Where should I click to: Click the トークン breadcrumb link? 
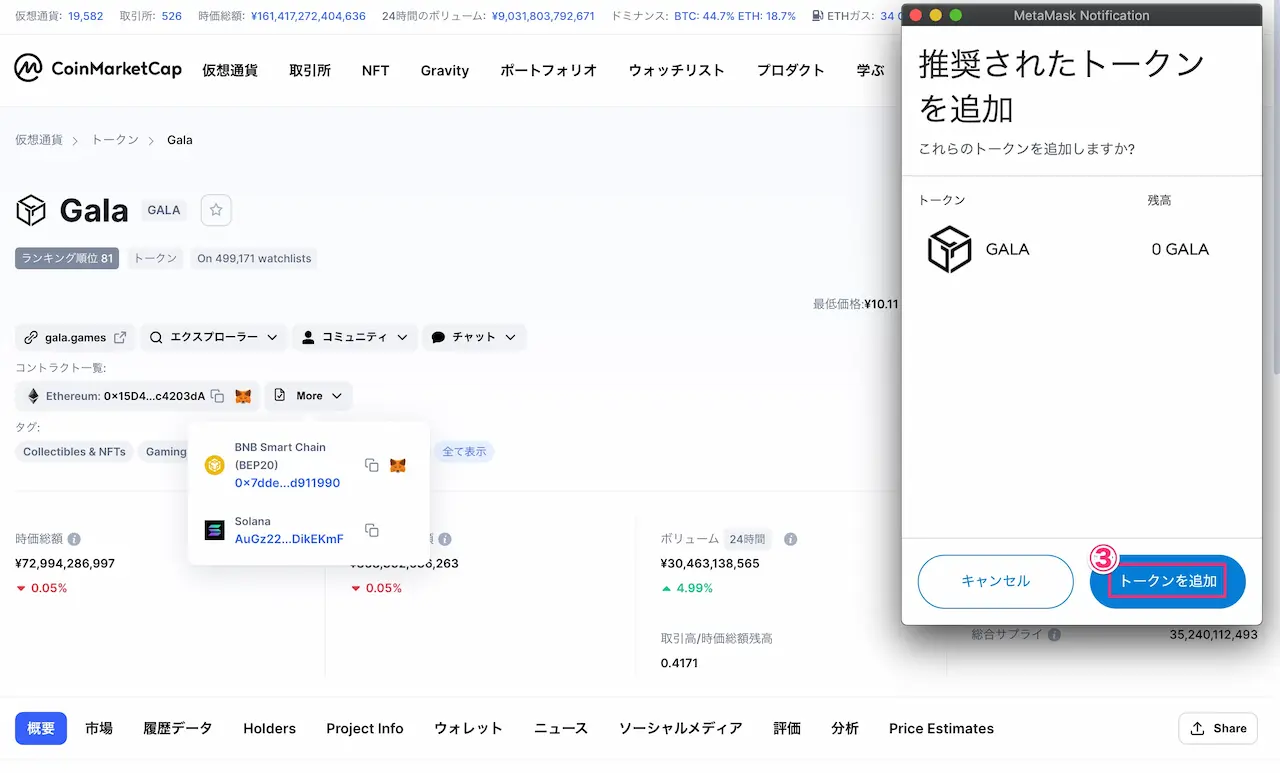click(115, 140)
